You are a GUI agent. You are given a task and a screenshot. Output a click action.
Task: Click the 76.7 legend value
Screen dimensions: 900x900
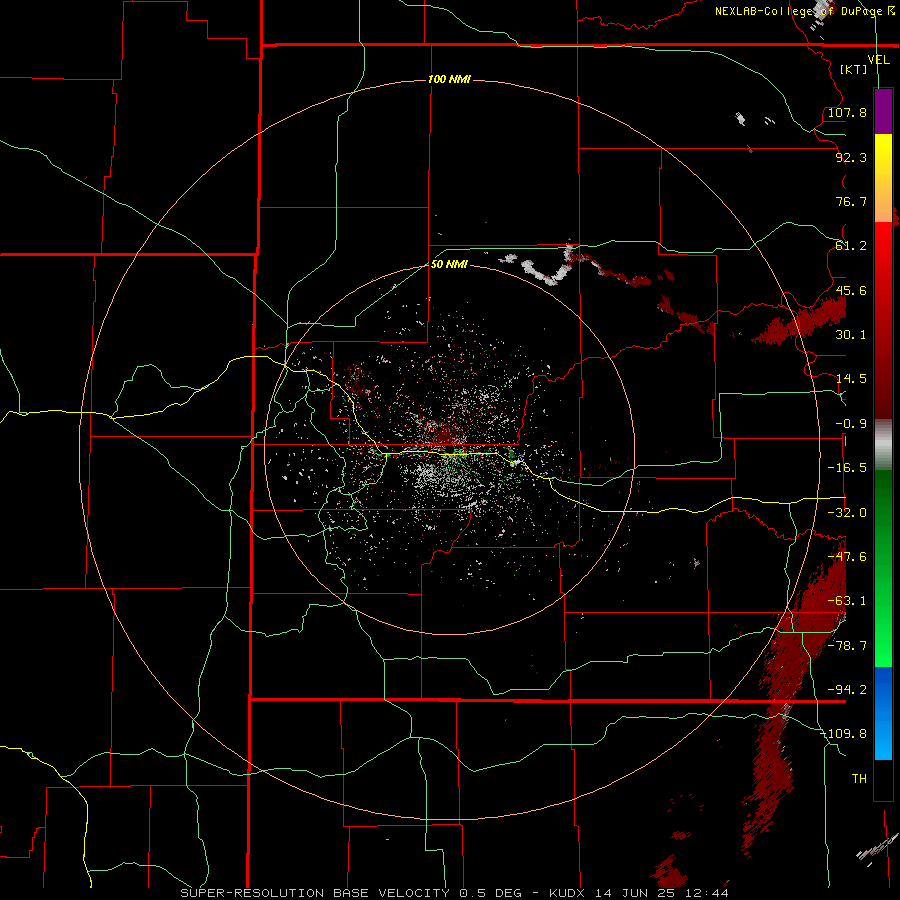[x=851, y=201]
